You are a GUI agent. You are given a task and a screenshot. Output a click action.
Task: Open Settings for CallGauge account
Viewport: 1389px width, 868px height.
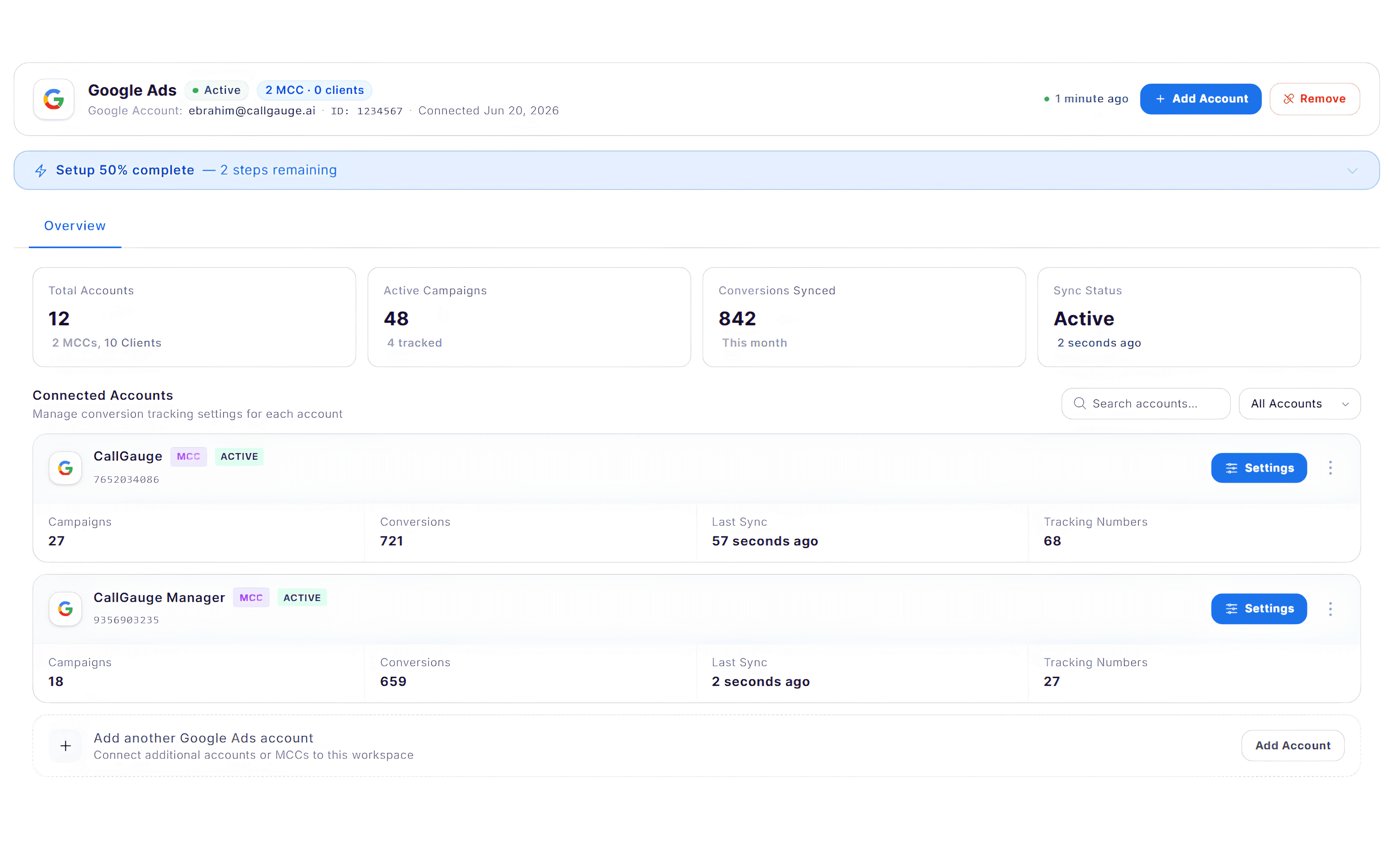1259,468
